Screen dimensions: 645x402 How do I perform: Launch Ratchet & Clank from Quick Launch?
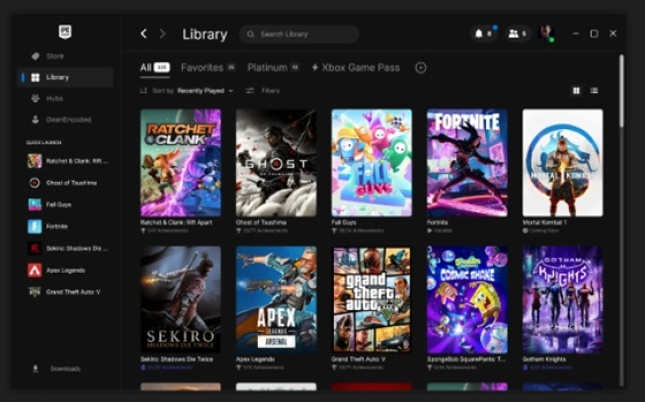(68, 161)
